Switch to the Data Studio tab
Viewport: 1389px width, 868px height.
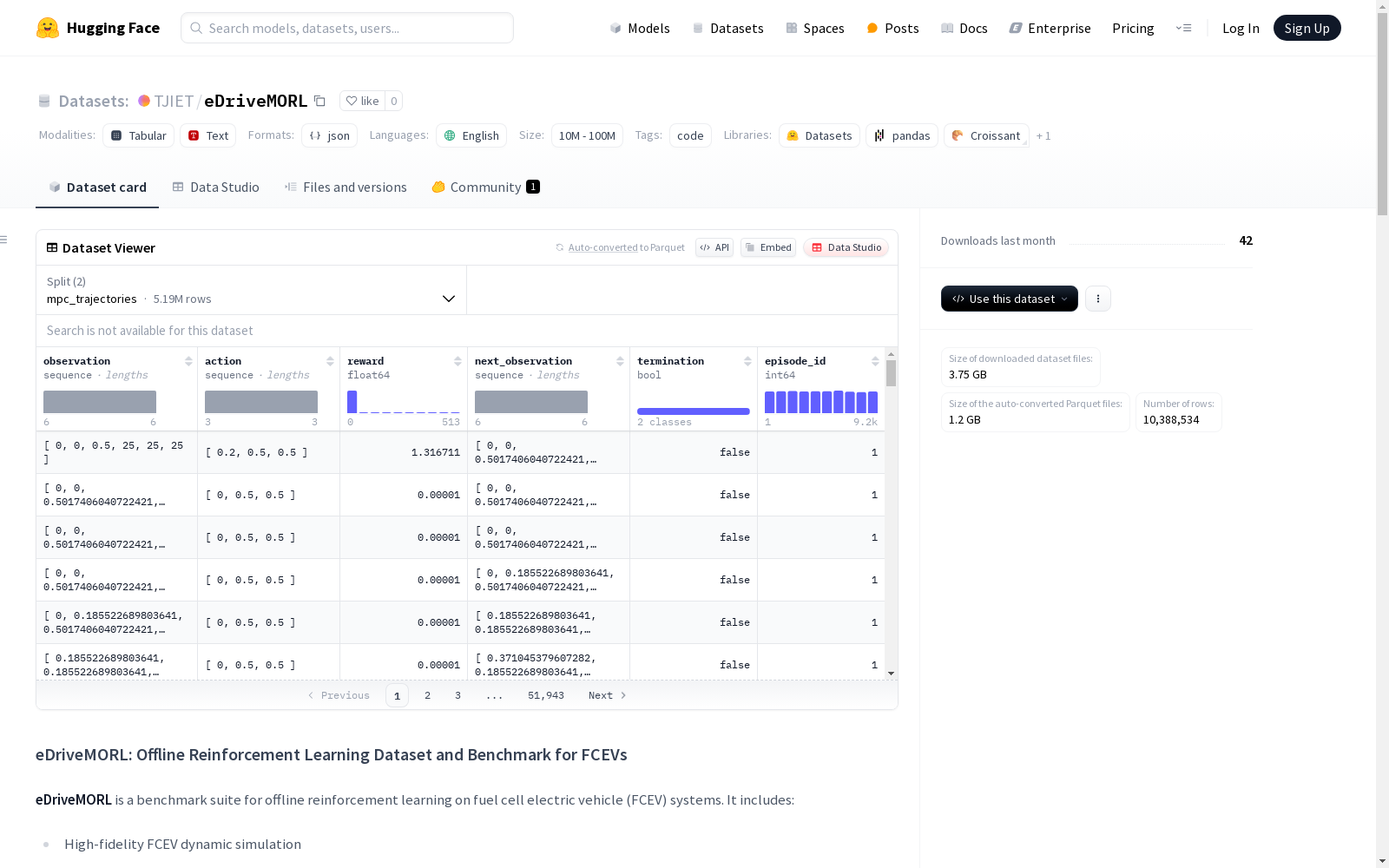[215, 187]
